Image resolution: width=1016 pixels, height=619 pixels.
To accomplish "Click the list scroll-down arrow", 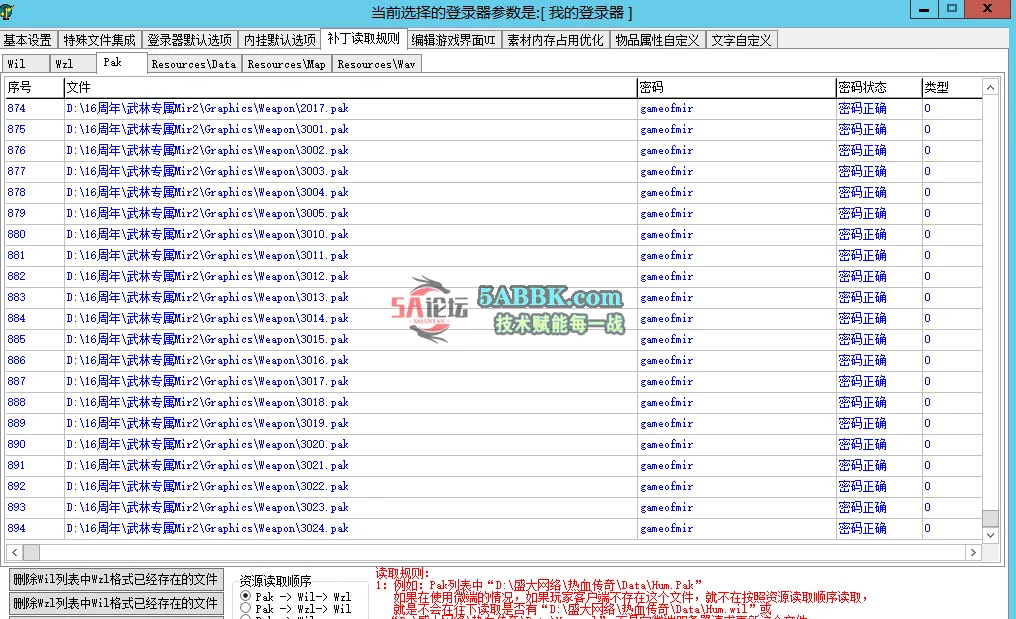I will [x=990, y=535].
